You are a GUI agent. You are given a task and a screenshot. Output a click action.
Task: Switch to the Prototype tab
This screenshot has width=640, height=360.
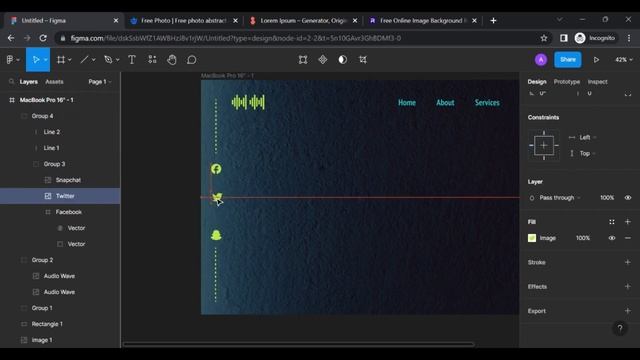[567, 82]
